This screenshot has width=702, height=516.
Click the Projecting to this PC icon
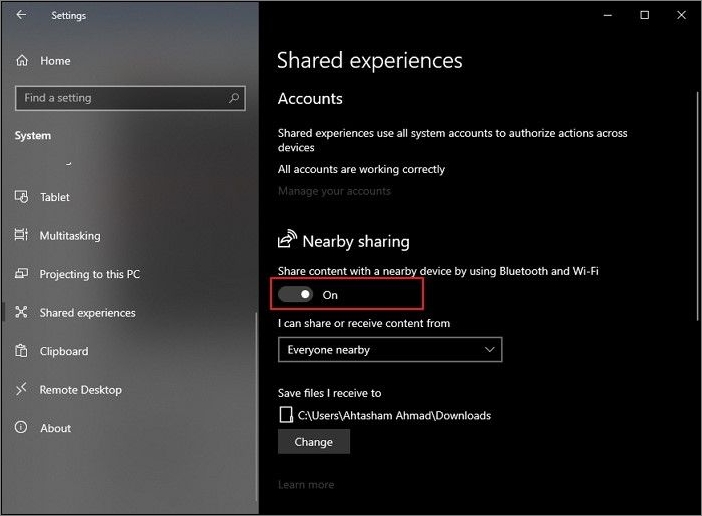[22, 274]
